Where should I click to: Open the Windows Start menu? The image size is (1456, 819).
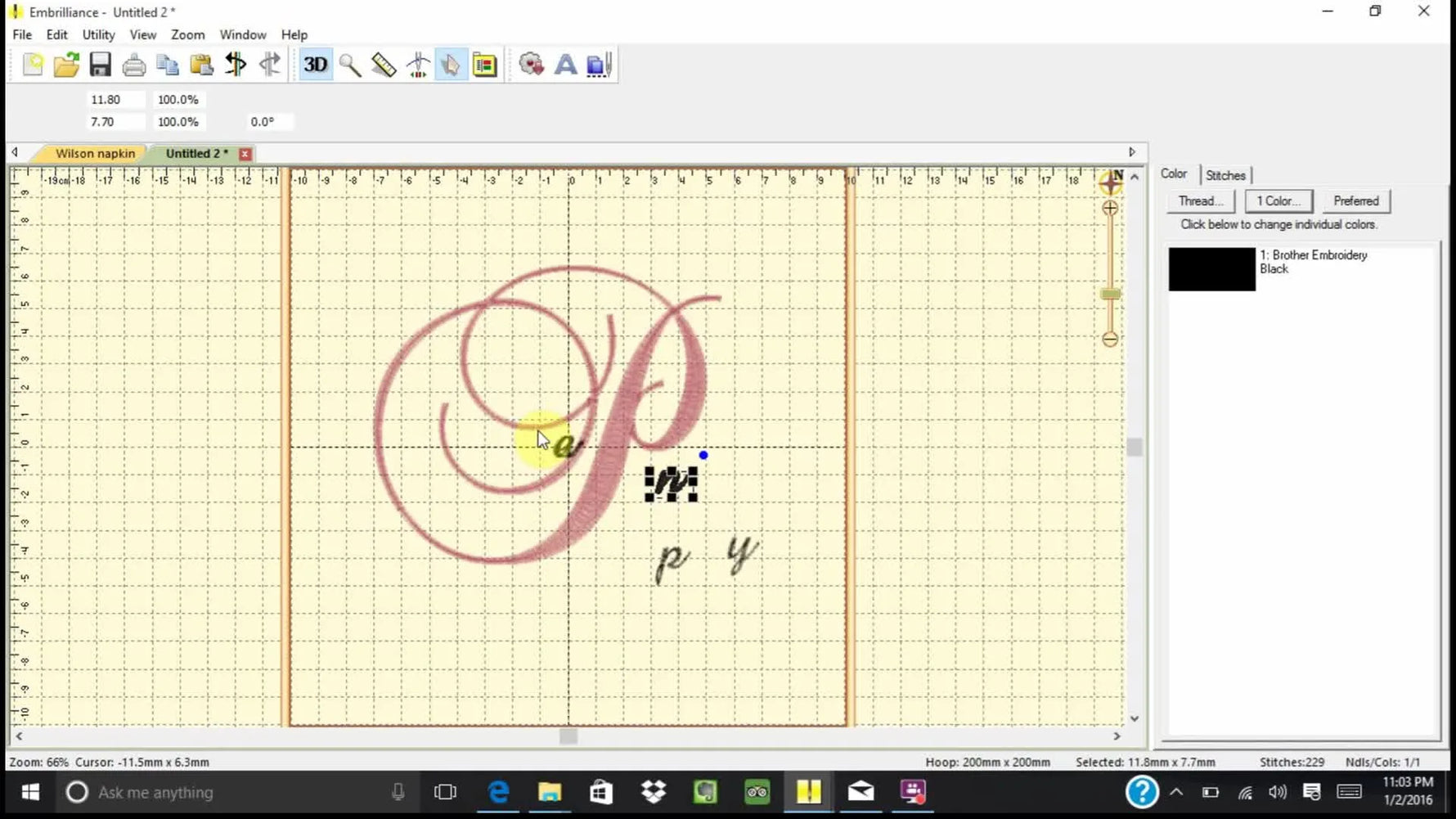pos(30,792)
